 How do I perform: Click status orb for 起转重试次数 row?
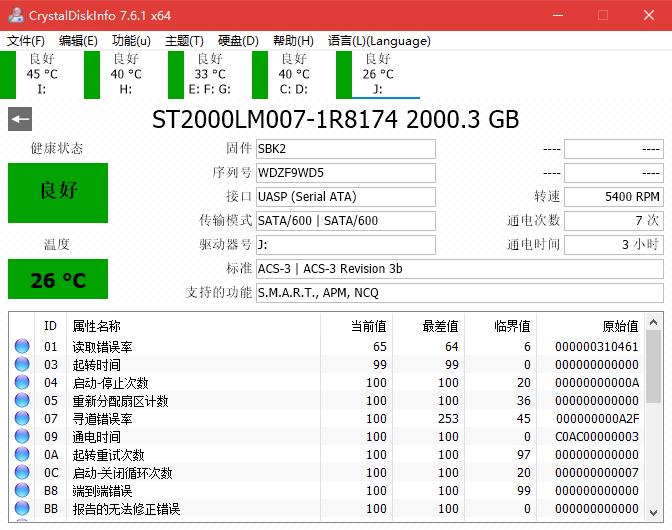coord(22,454)
